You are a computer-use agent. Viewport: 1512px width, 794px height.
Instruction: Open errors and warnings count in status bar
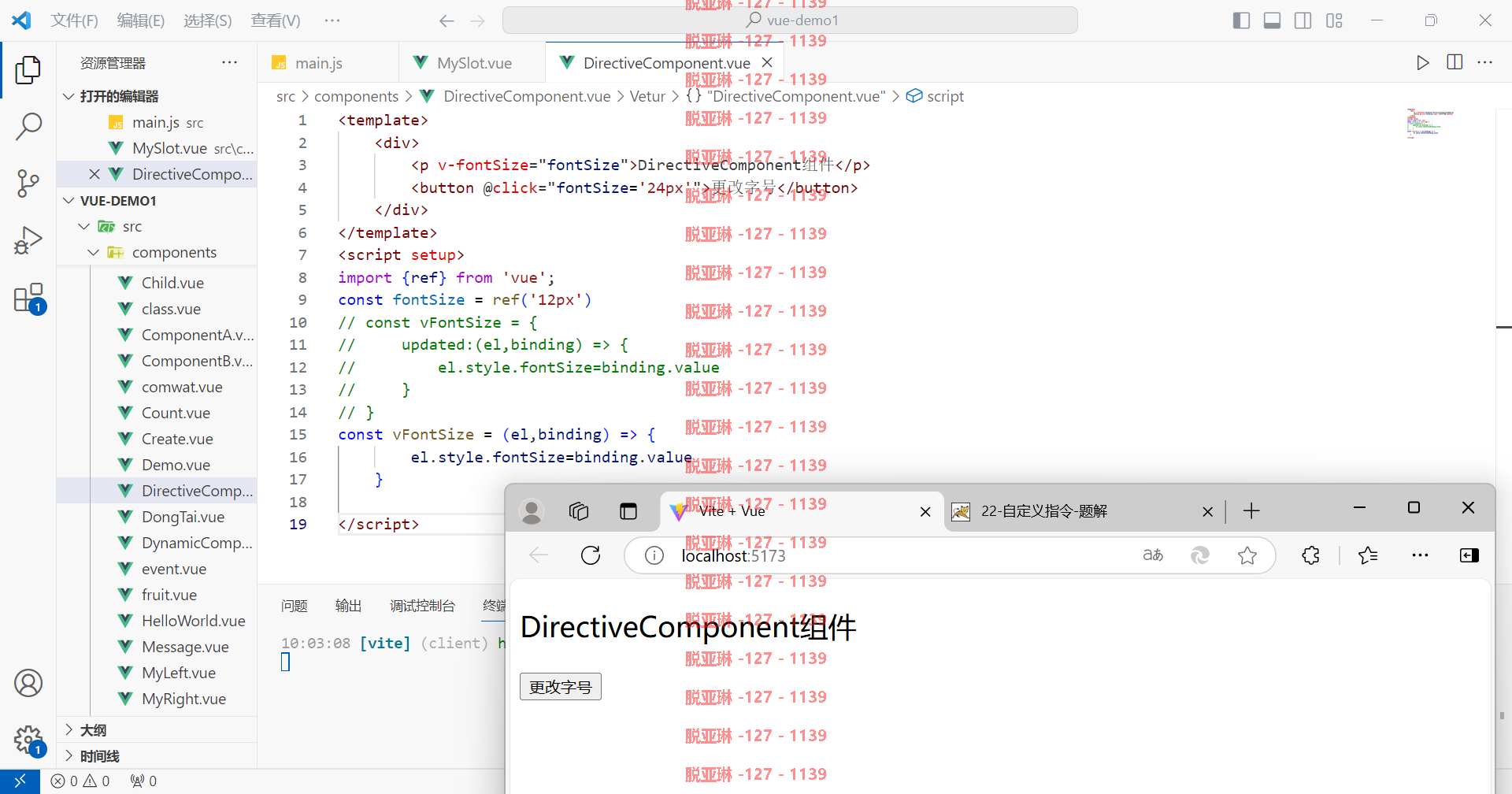[80, 781]
